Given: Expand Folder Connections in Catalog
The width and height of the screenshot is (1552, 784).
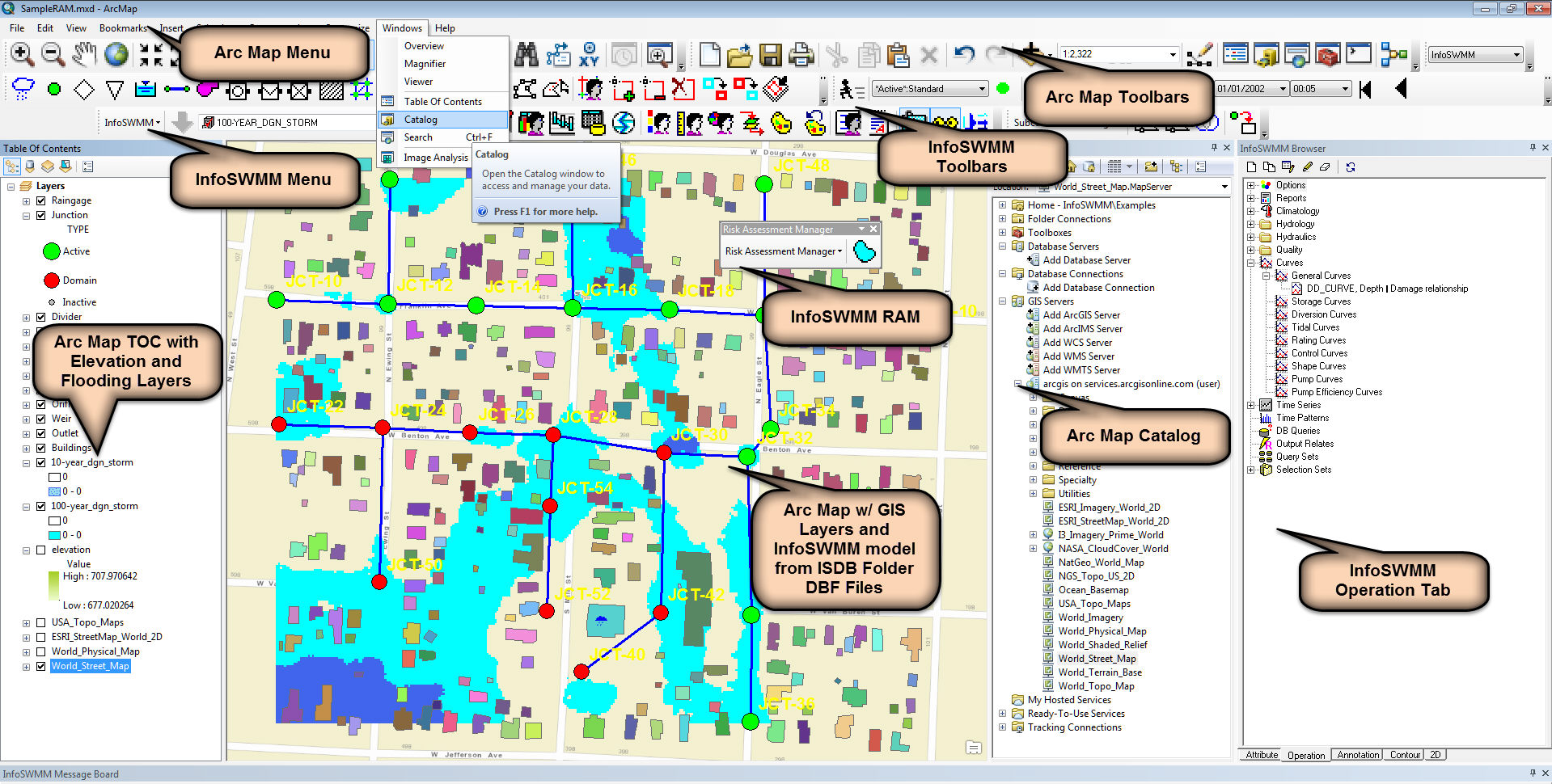Looking at the screenshot, I should [x=1003, y=219].
